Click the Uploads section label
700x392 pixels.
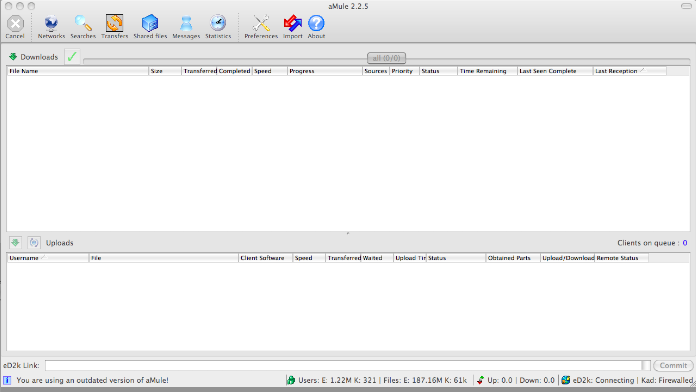(x=59, y=243)
